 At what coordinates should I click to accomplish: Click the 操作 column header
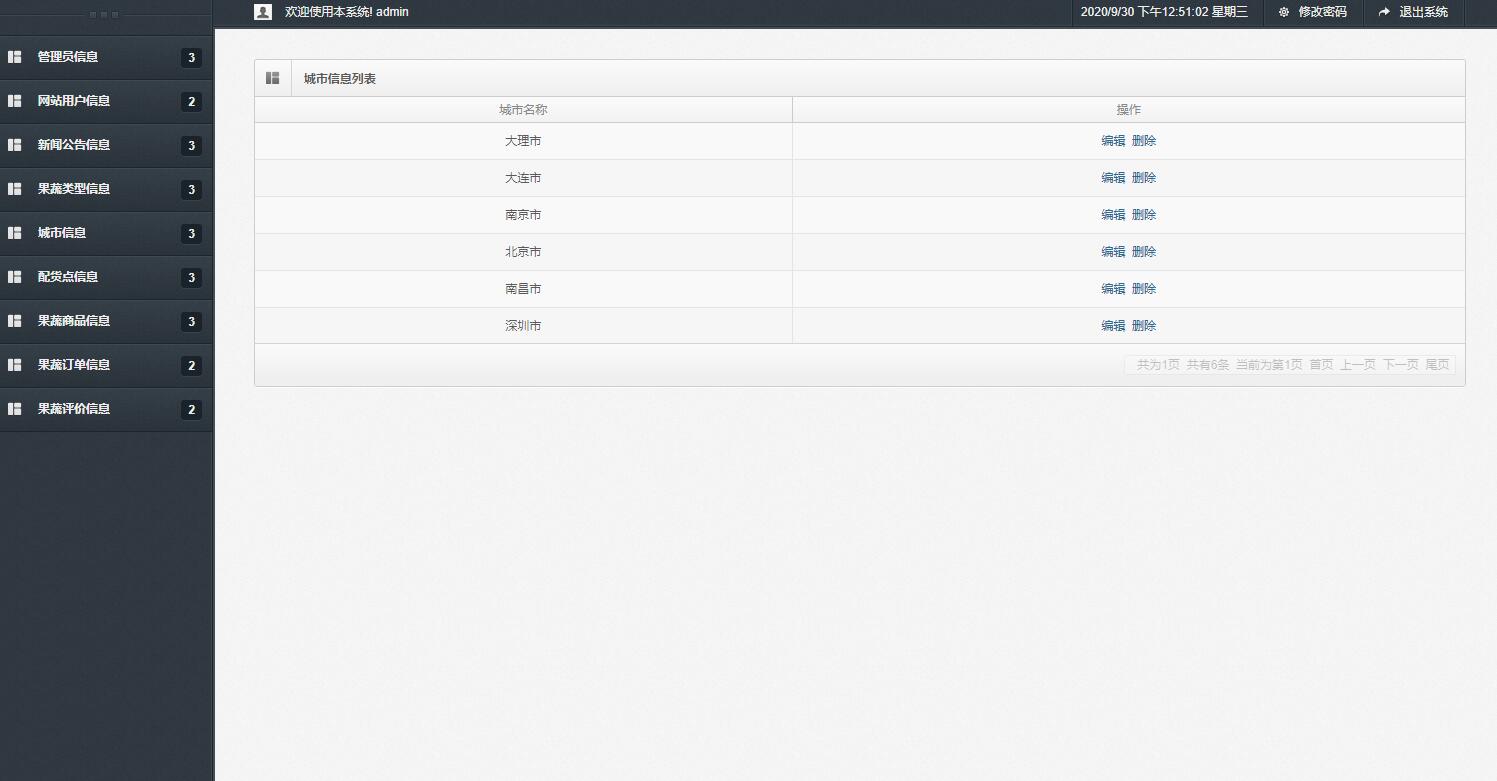[x=1129, y=110]
